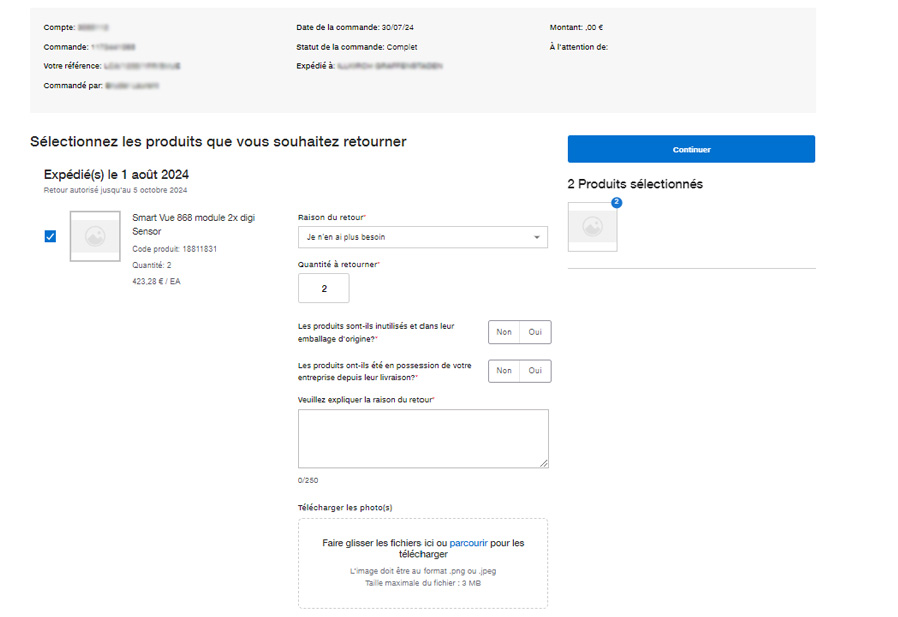The image size is (898, 617).
Task: Select Non for unused original packaging question
Action: 504,332
